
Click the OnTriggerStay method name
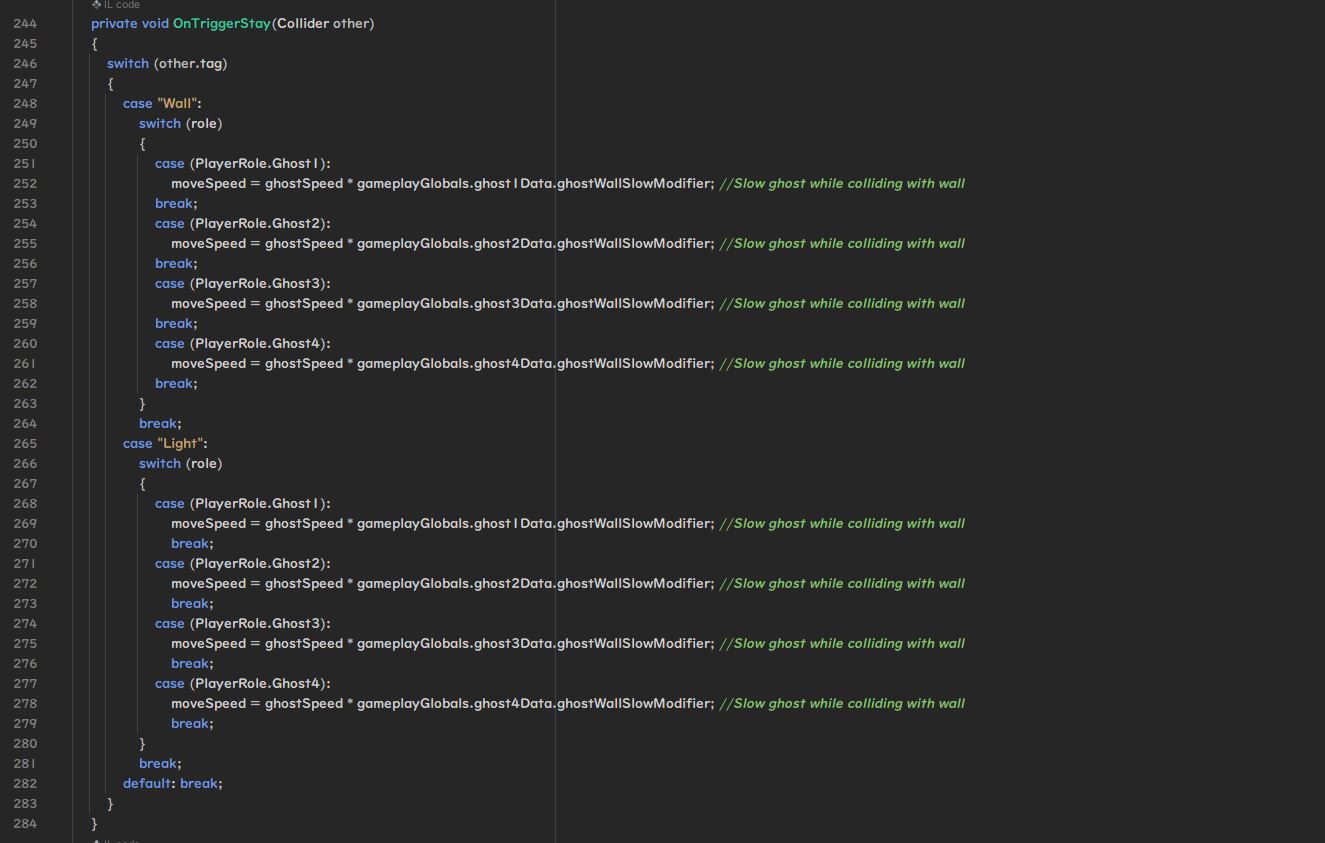[x=221, y=23]
